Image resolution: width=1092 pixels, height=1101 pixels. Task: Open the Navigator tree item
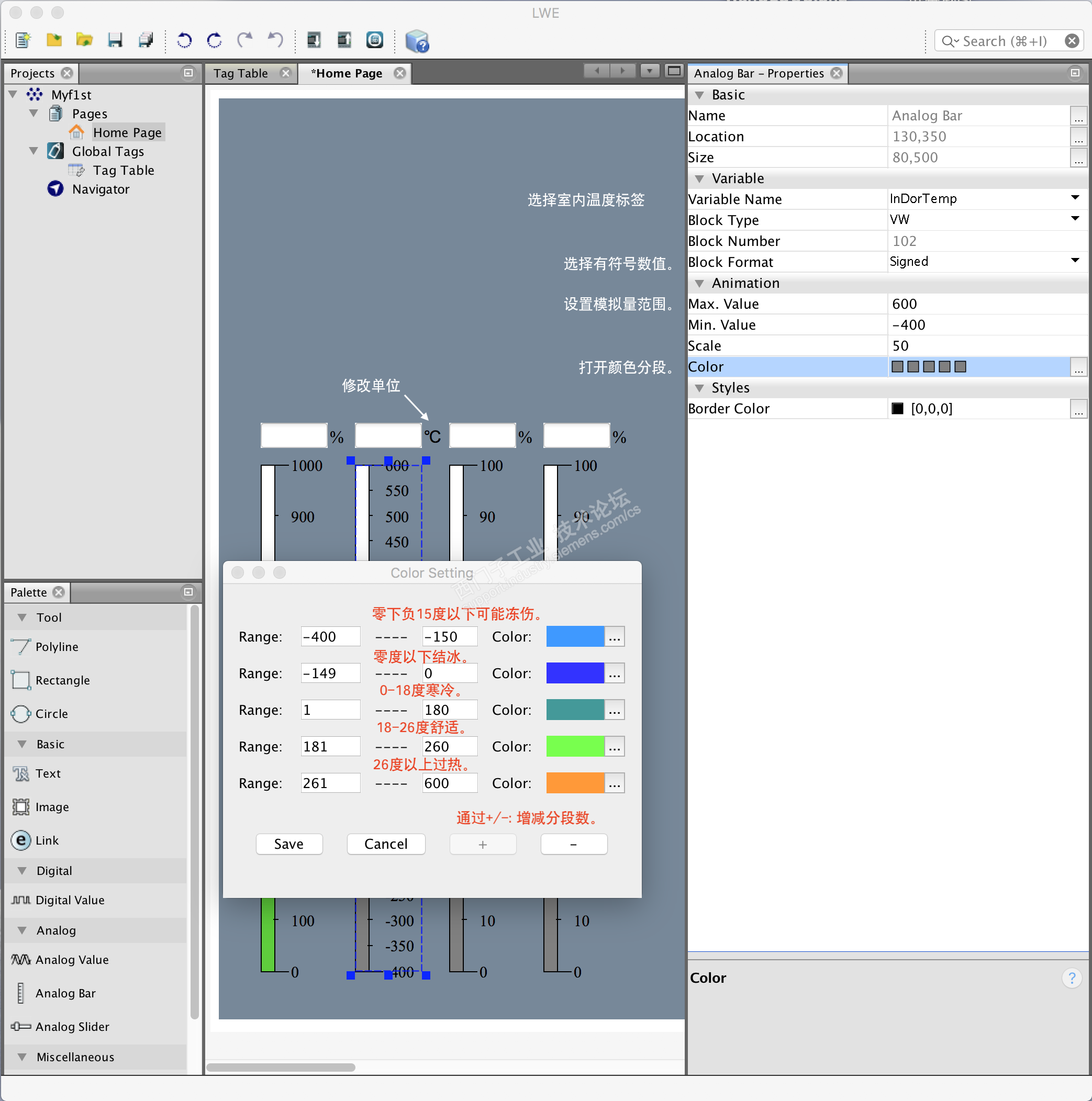coord(101,189)
